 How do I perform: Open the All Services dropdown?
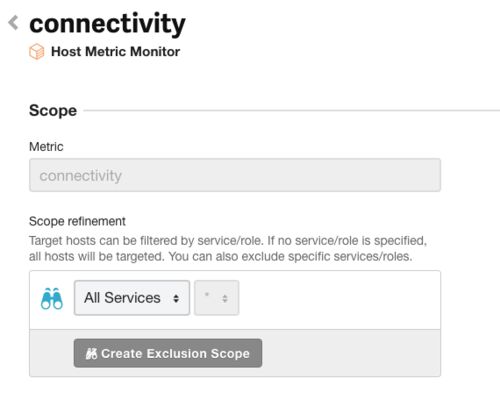132,298
